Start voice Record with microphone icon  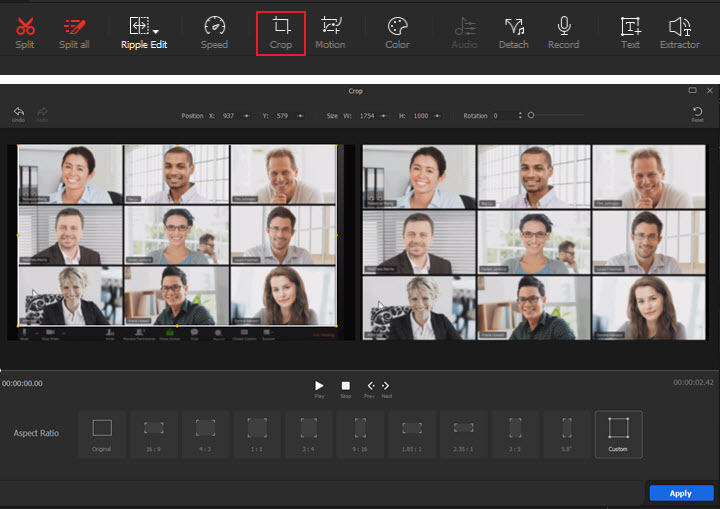coord(563,31)
